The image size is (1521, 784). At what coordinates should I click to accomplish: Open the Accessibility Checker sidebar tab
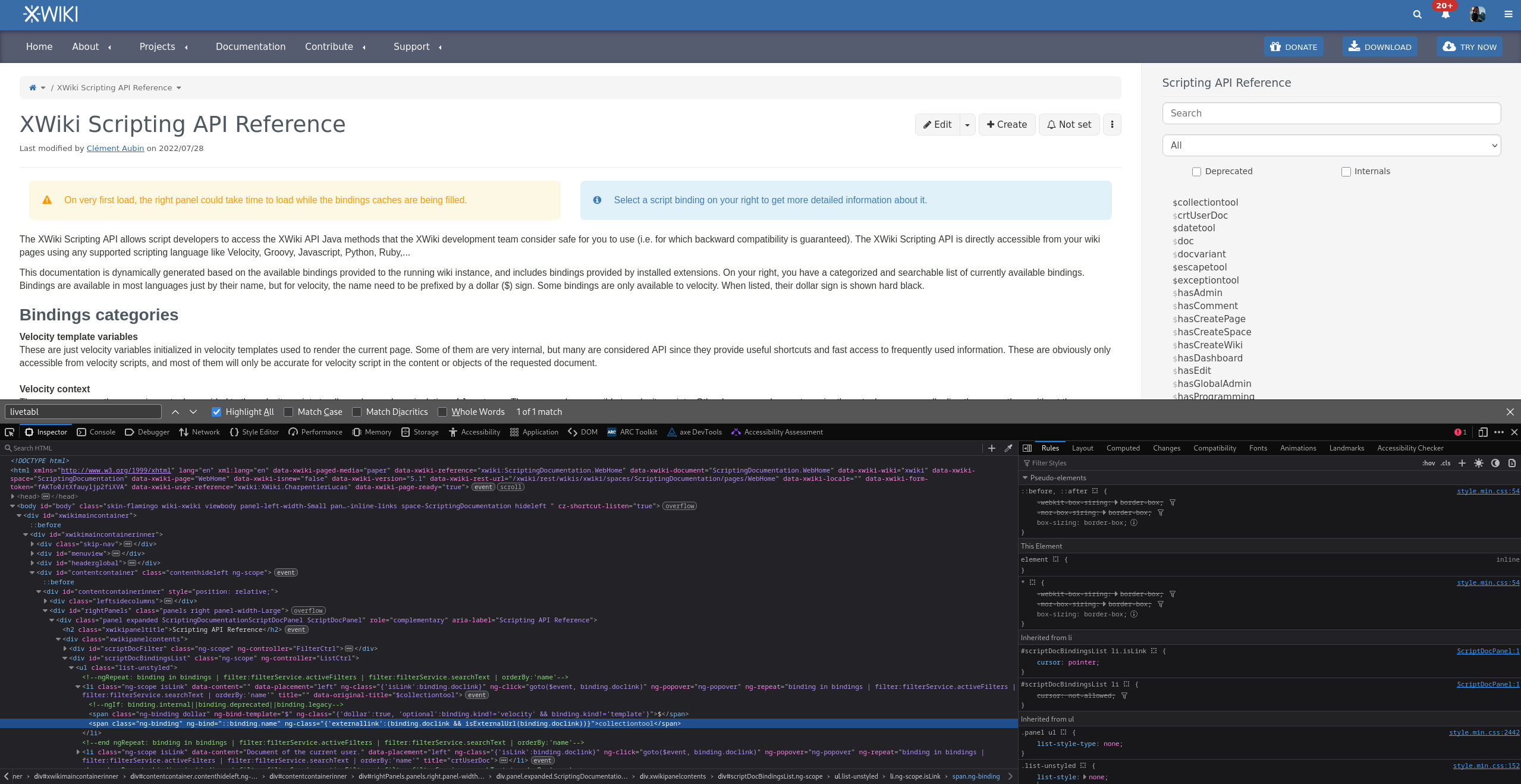1410,448
